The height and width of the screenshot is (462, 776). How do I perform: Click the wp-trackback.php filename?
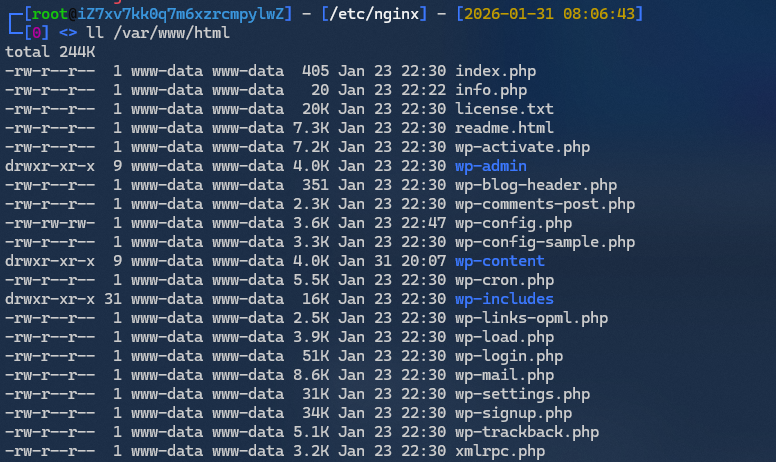click(527, 432)
